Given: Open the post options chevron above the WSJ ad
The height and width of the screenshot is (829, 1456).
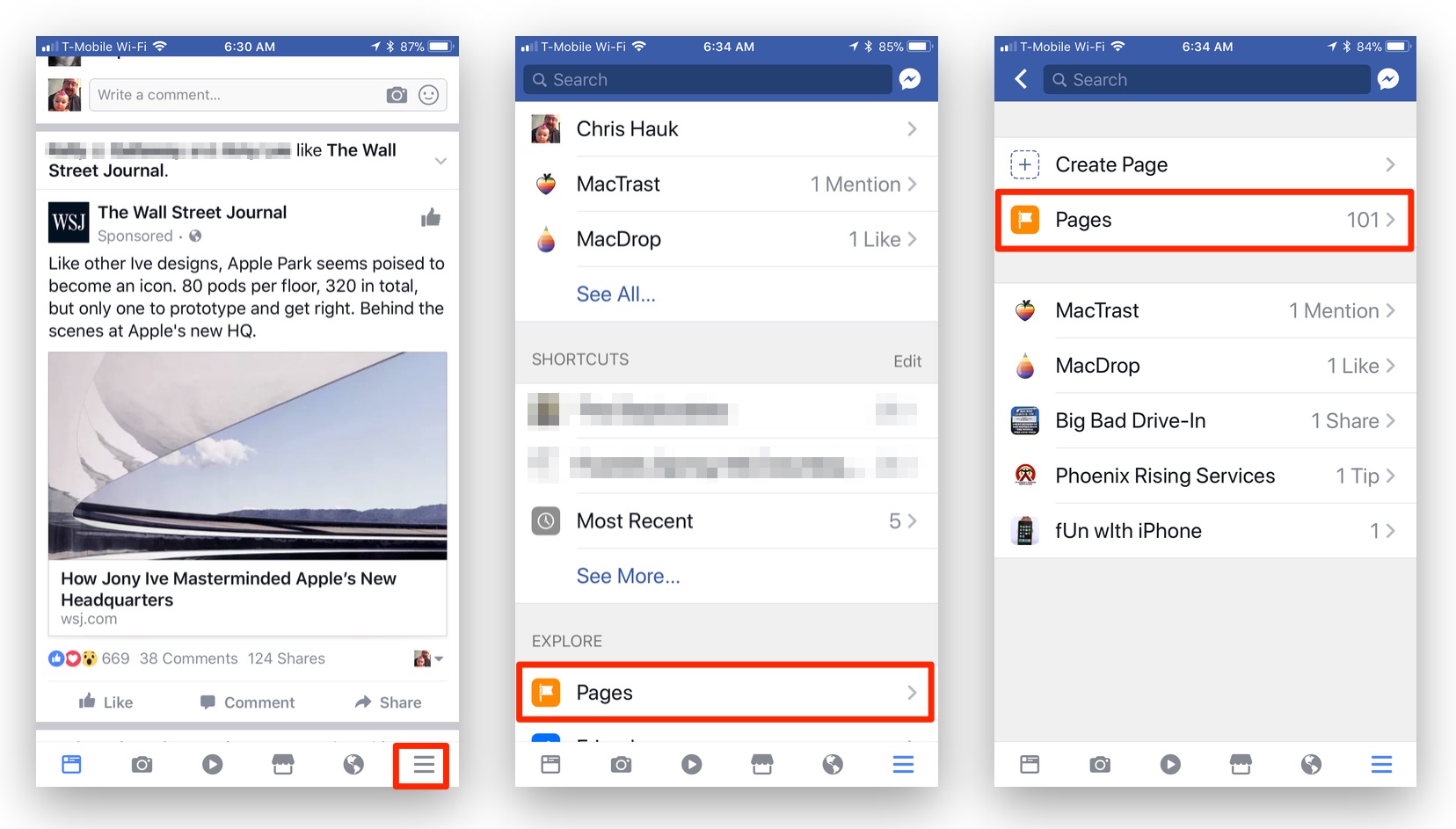Looking at the screenshot, I should pyautogui.click(x=440, y=161).
